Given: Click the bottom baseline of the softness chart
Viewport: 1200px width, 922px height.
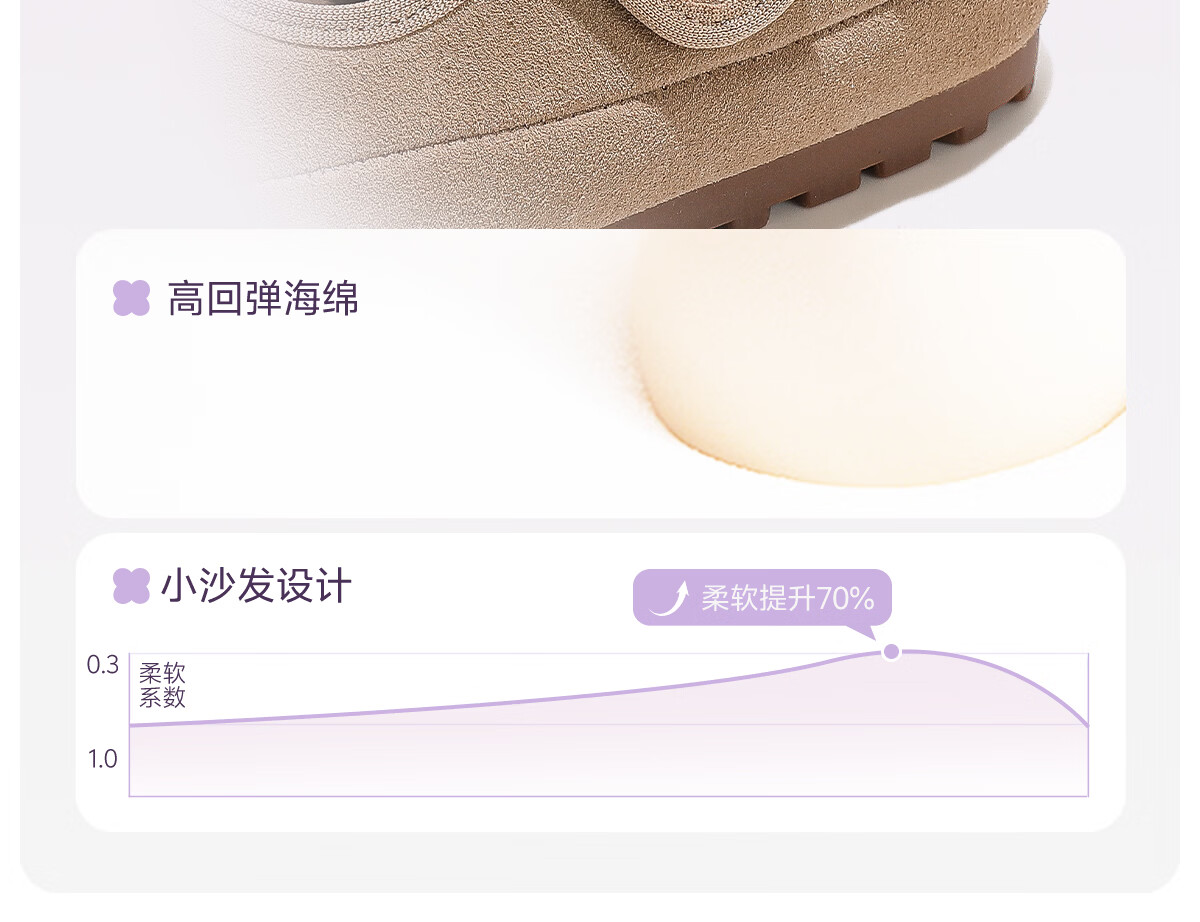Looking at the screenshot, I should (608, 796).
